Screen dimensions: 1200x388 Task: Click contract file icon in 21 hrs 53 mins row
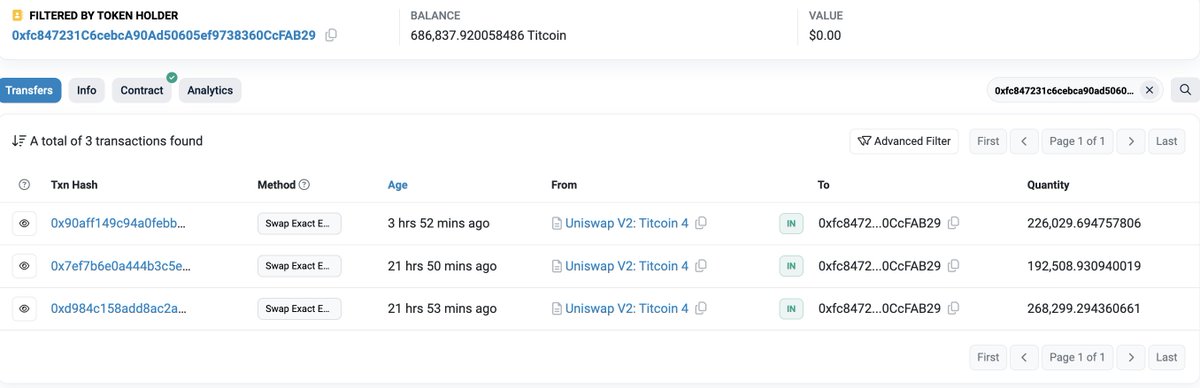[x=556, y=309]
